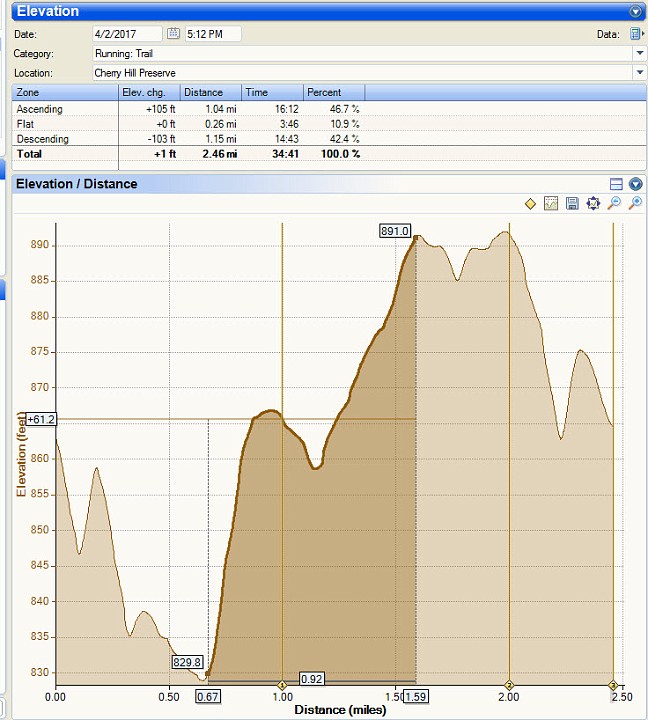This screenshot has width=648, height=720.
Task: Open the chart display options icon
Action: click(x=551, y=203)
